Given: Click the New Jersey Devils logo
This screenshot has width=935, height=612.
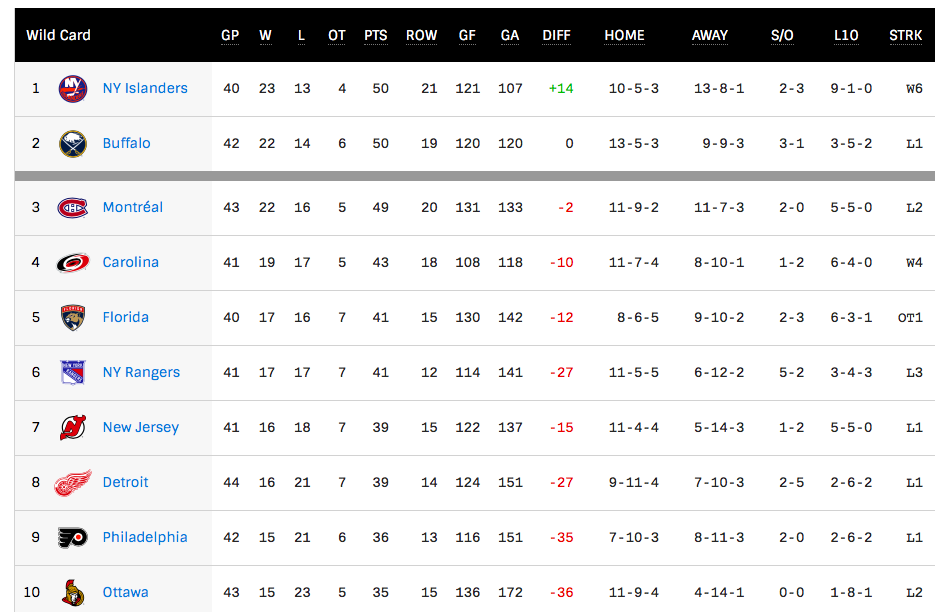Looking at the screenshot, I should tap(72, 427).
